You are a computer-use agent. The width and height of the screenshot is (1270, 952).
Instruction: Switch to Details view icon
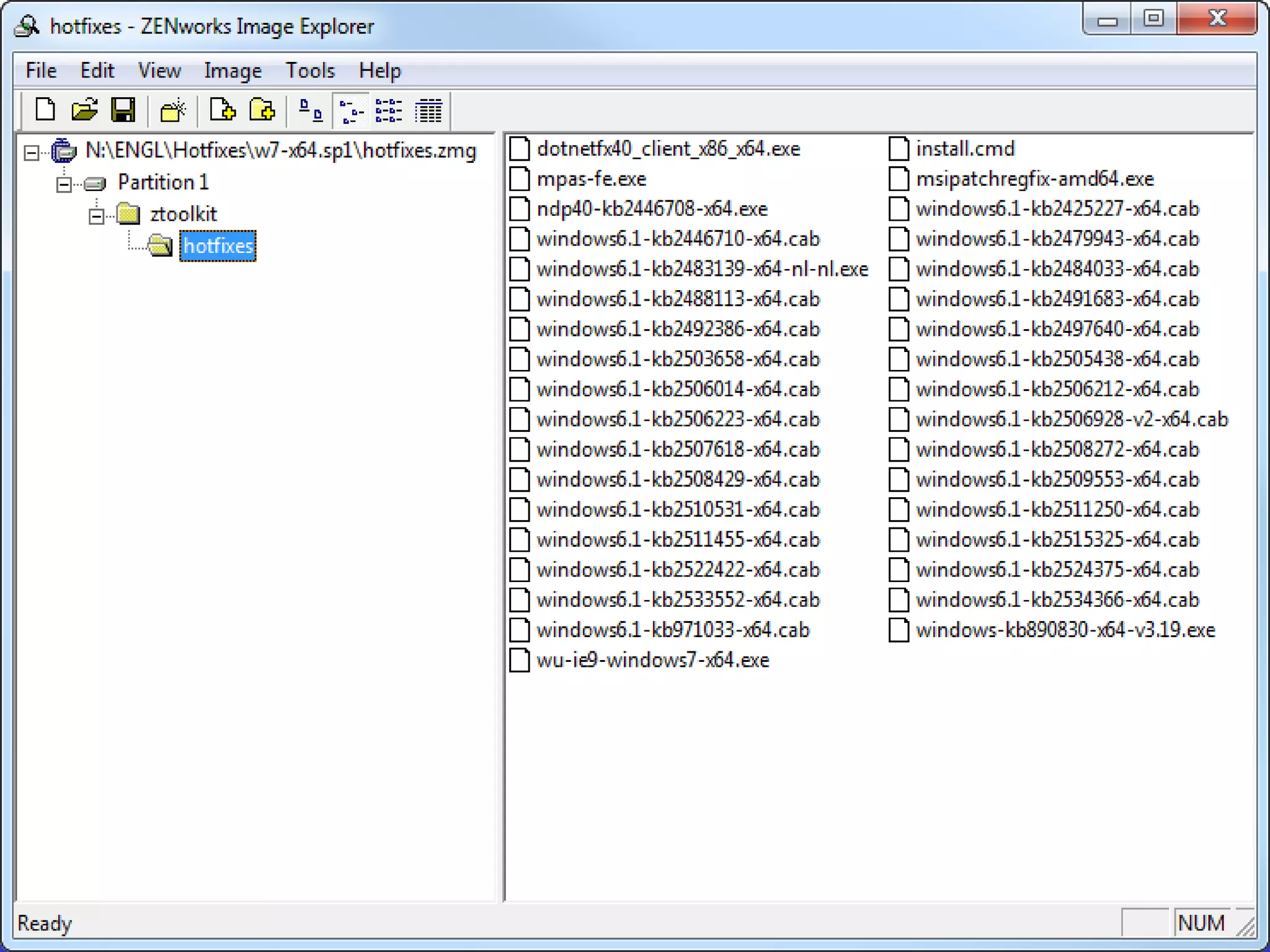point(429,111)
